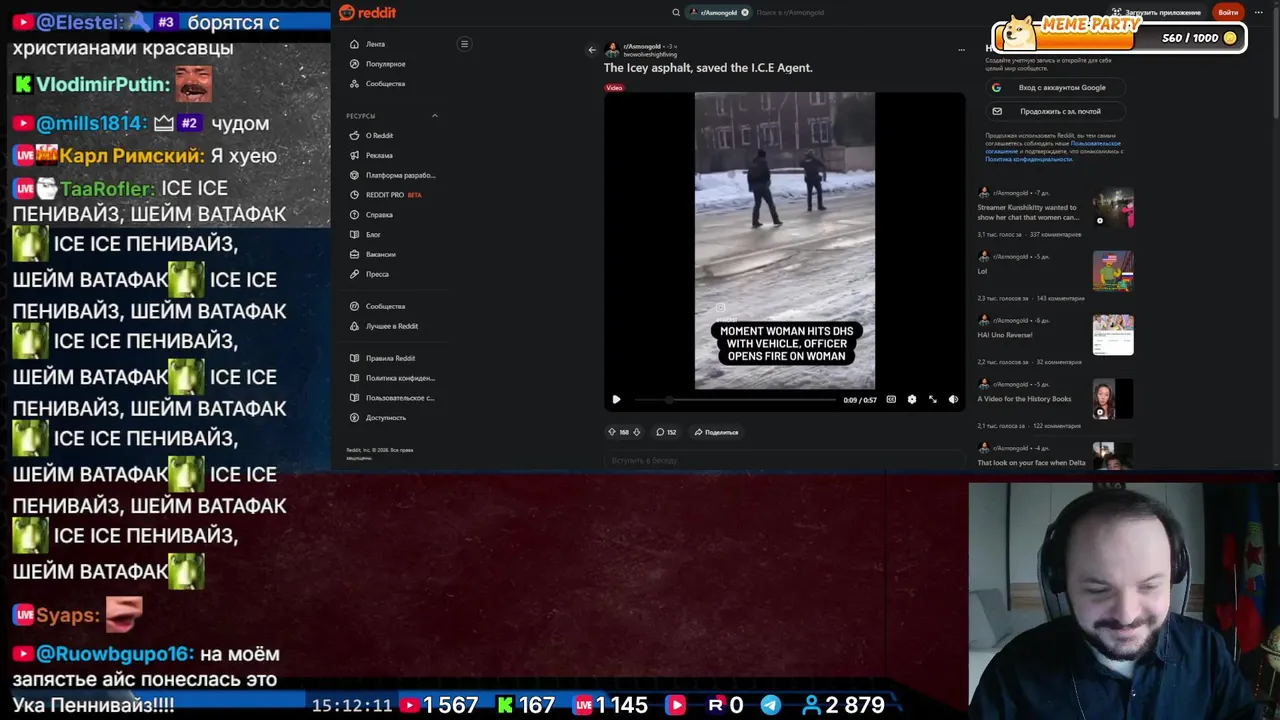1280x720 pixels.
Task: Open Популярное in Reddit sidebar
Action: (385, 64)
